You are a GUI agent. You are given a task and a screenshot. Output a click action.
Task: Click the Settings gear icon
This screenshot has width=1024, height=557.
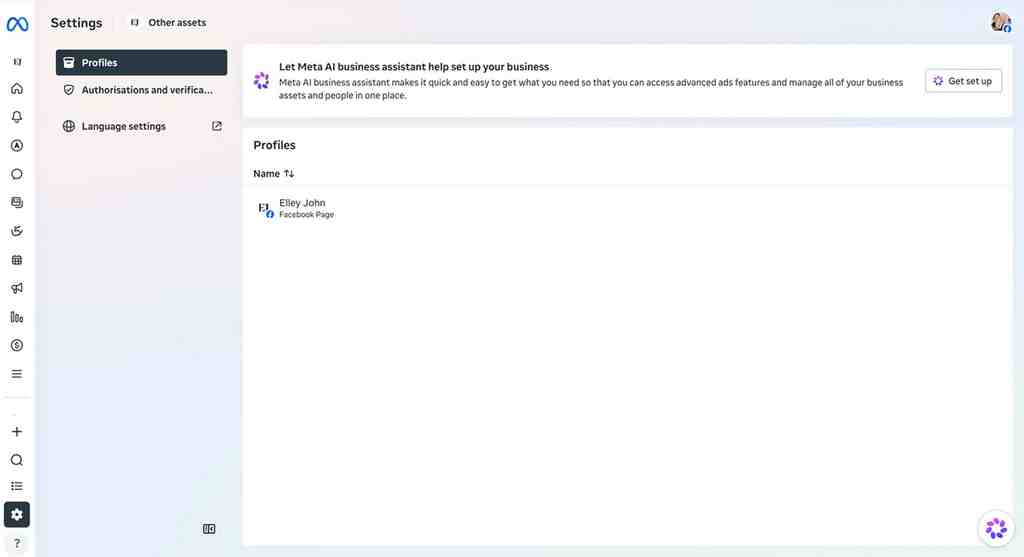[x=17, y=515]
